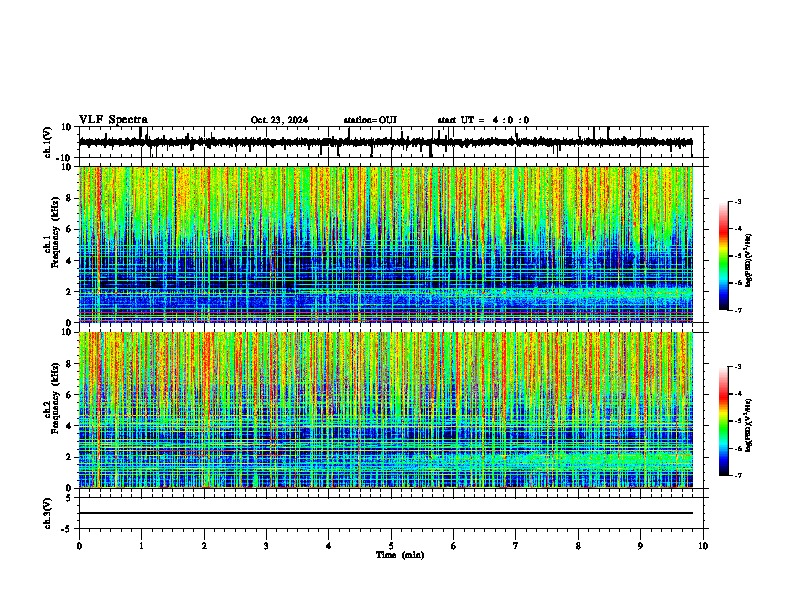Viewport: 792px width, 612px height.
Task: Click the "start UT = 4 : 0 : 0" text
Action: click(483, 120)
